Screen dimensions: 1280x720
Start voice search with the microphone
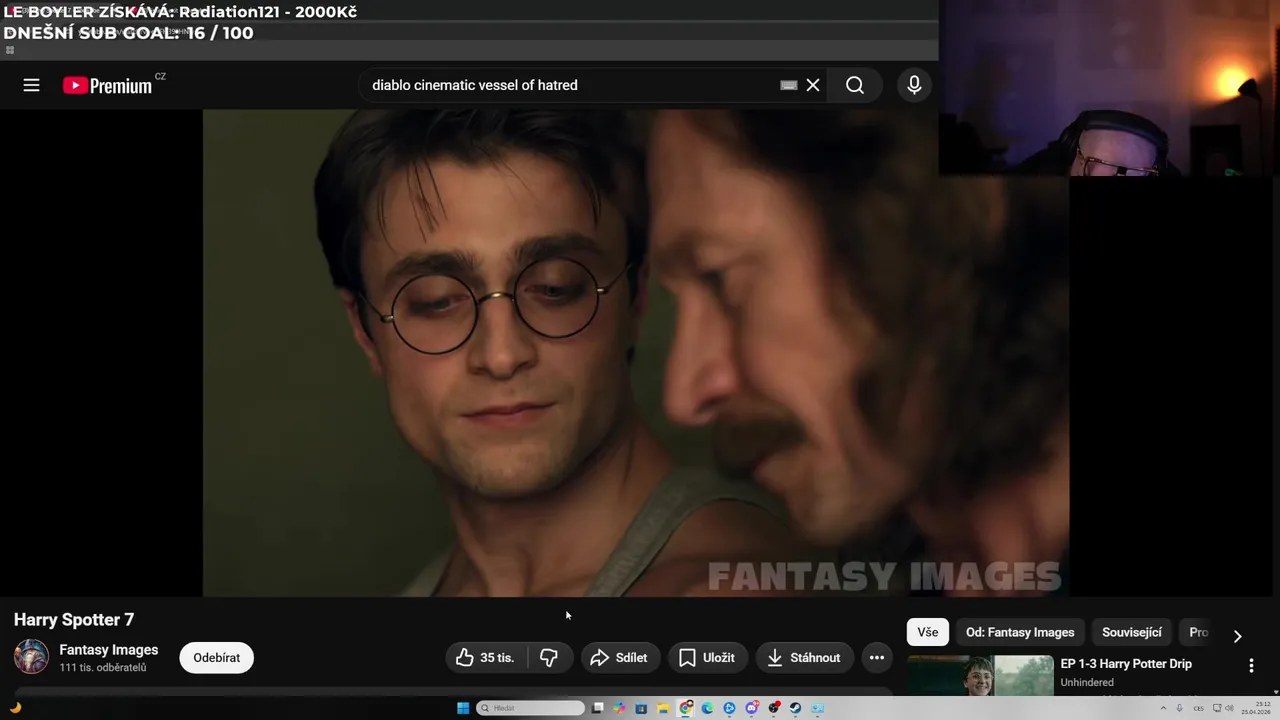point(914,85)
